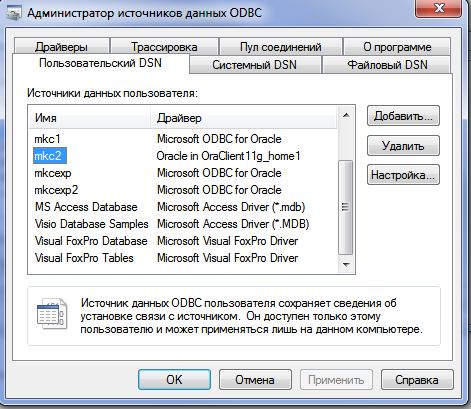Select the Visual FoxPro Tables source
The image size is (471, 409).
(84, 258)
